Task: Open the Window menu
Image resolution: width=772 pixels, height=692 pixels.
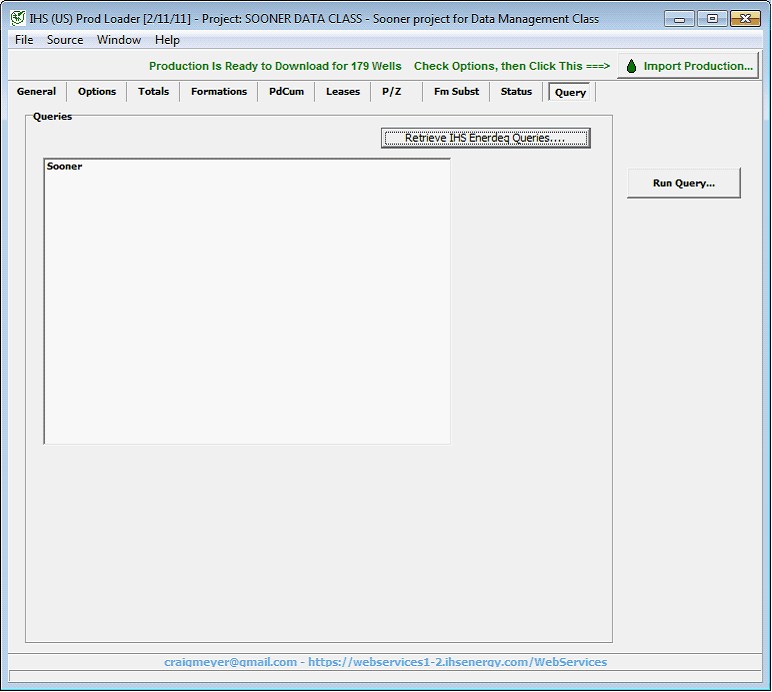Action: point(119,40)
